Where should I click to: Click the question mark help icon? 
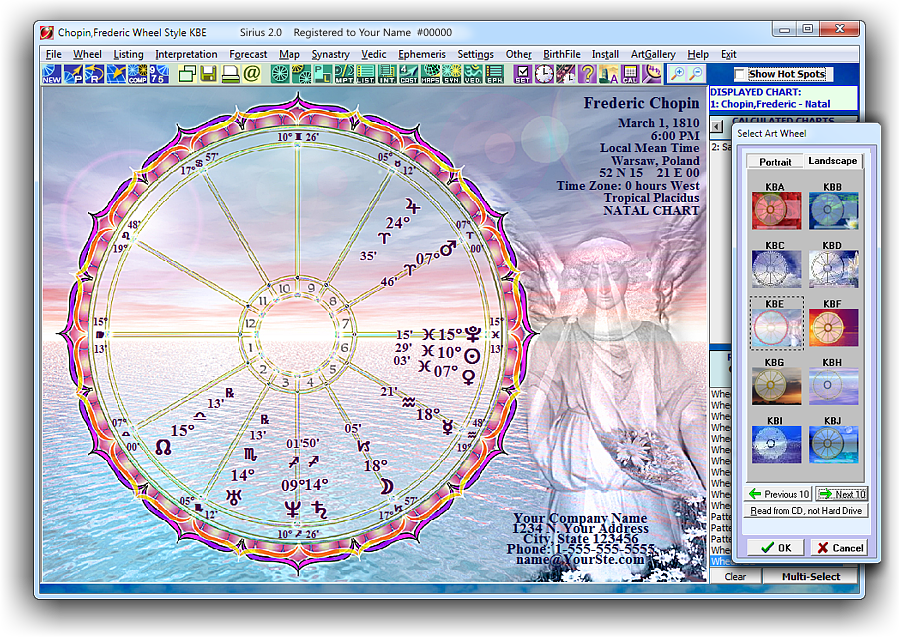point(587,74)
